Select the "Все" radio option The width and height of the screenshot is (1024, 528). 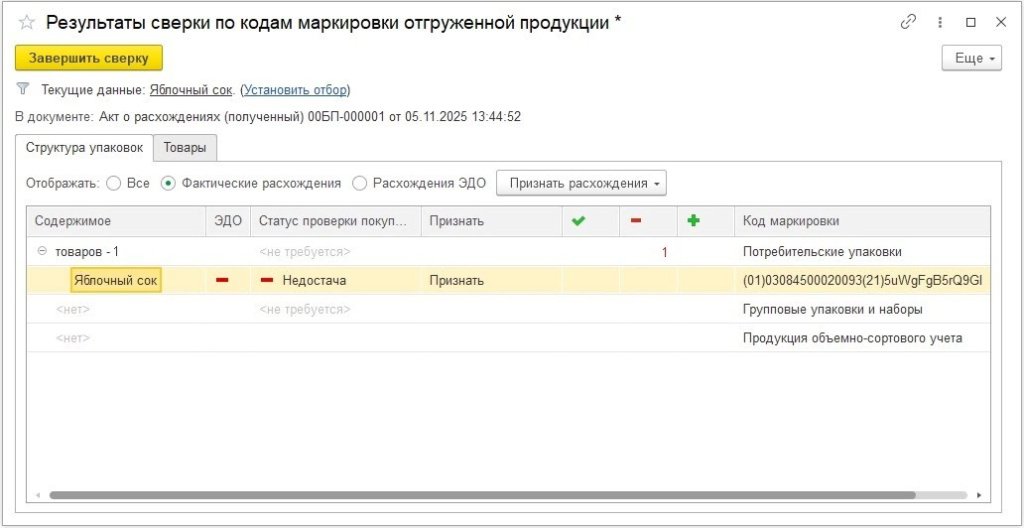point(114,183)
